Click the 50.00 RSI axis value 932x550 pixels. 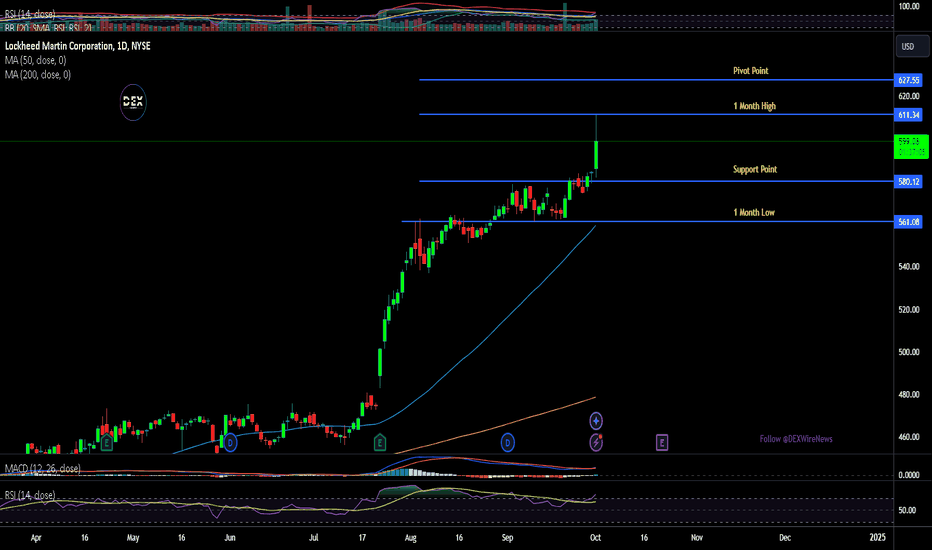coord(907,510)
